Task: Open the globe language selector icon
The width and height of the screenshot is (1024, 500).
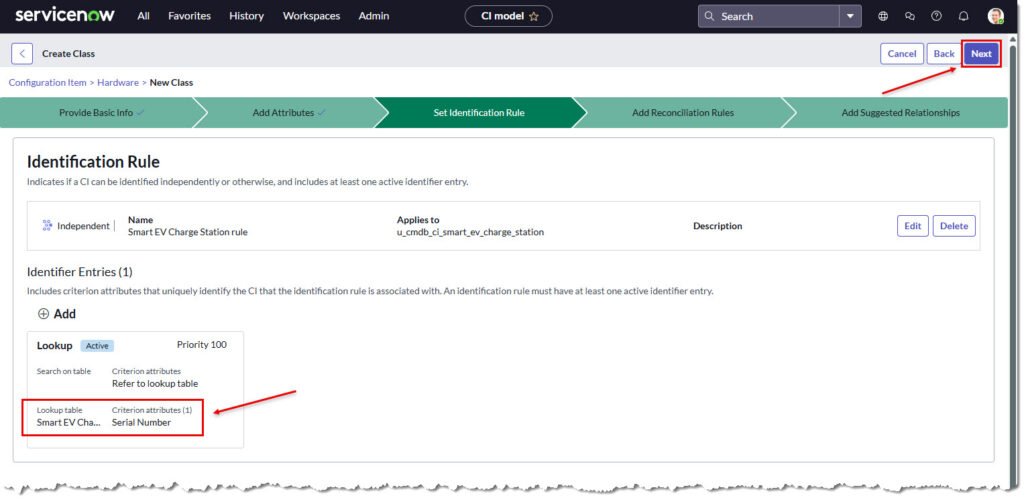Action: click(883, 16)
